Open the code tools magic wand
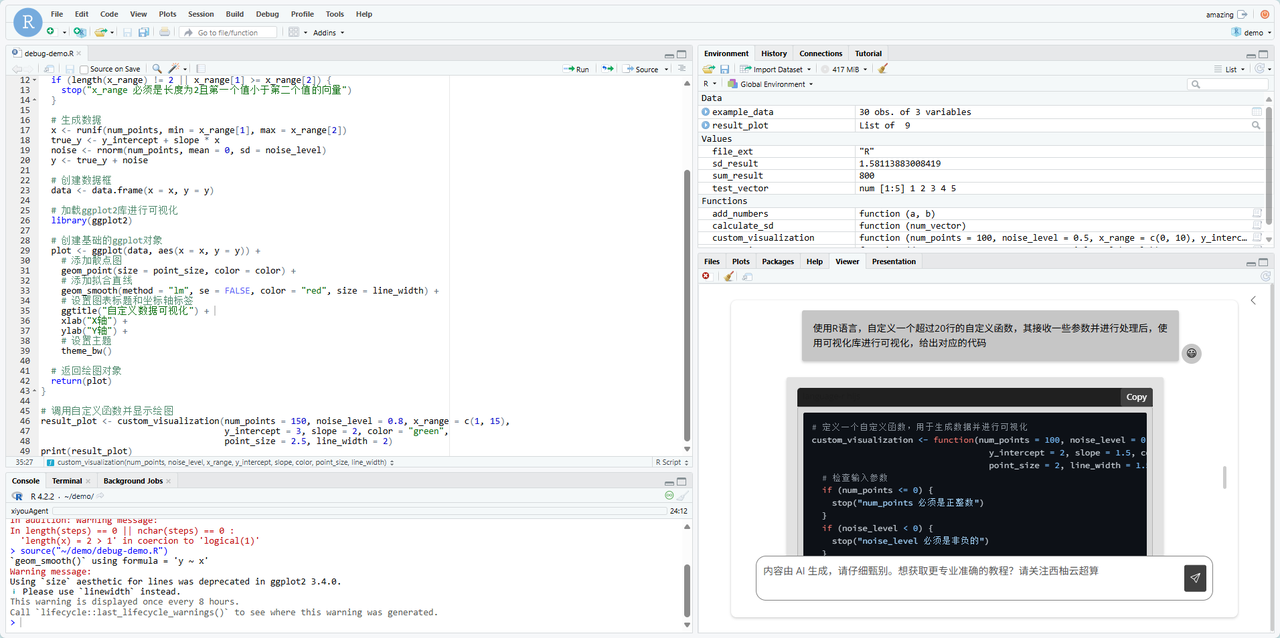 click(174, 69)
